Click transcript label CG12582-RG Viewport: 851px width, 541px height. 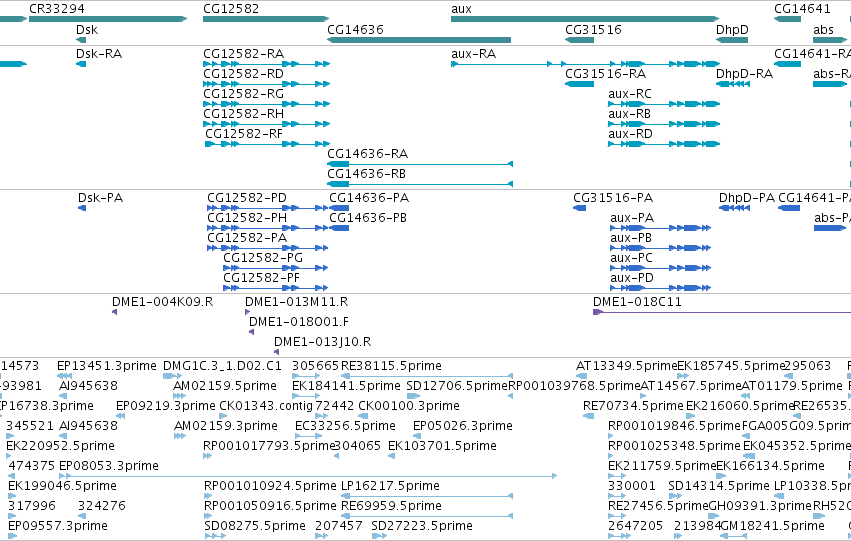(243, 94)
